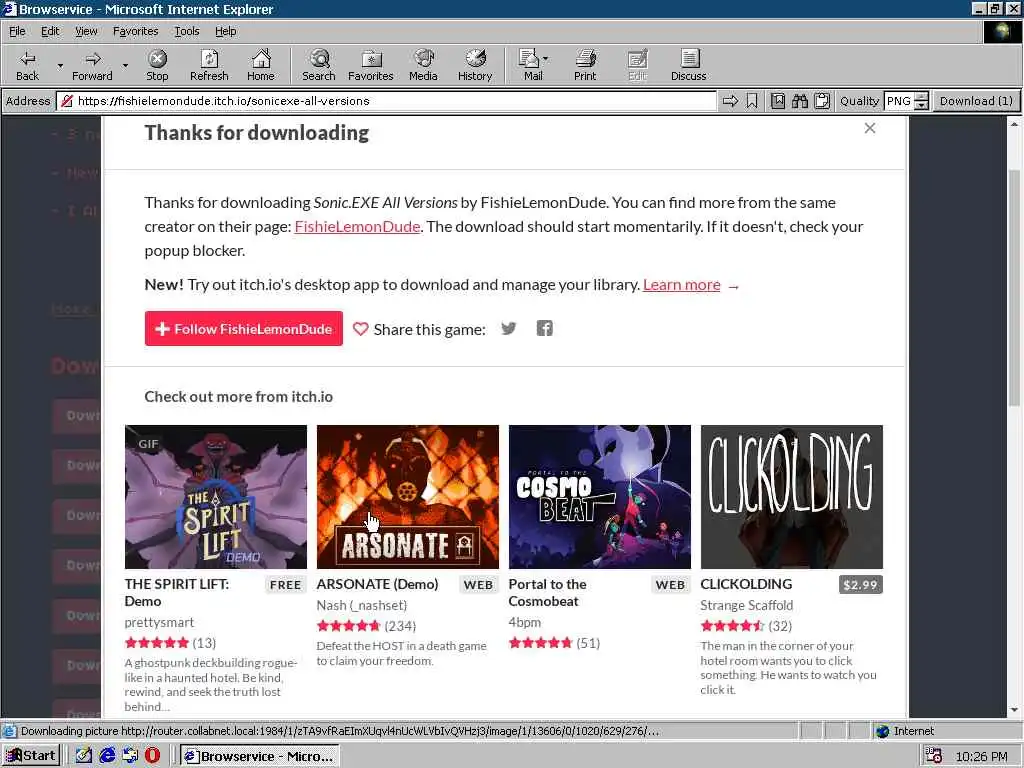Close the Thanks for downloading dialog

[869, 128]
